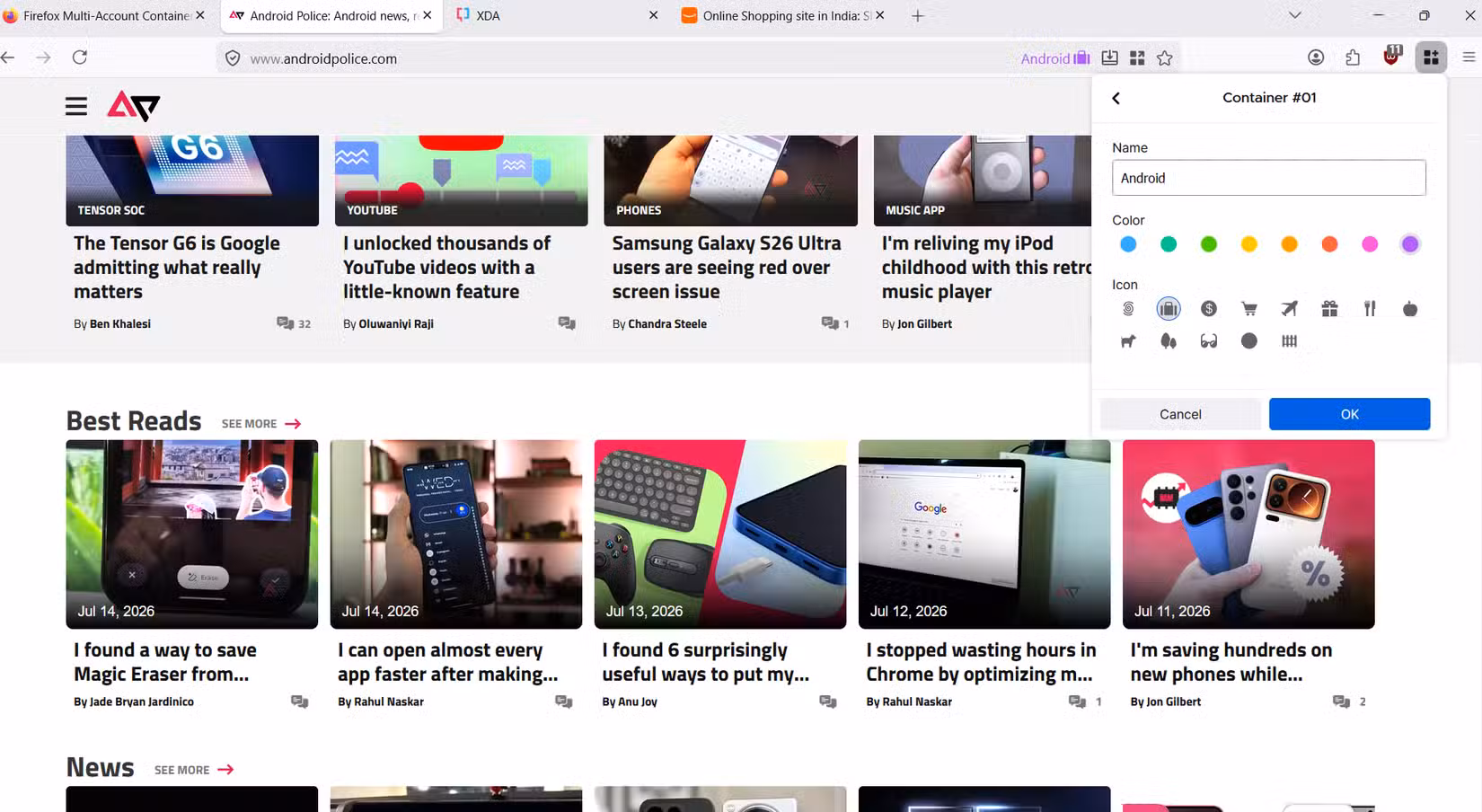Choose the dollar sign container icon
1482x812 pixels.
pyautogui.click(x=1209, y=309)
